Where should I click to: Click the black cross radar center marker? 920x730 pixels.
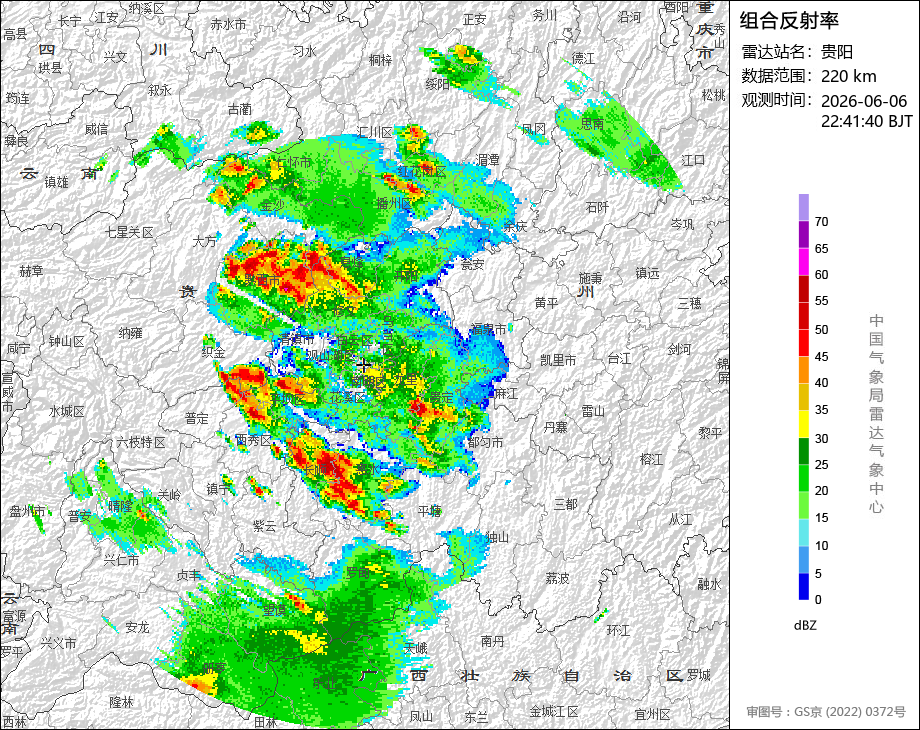point(363,366)
